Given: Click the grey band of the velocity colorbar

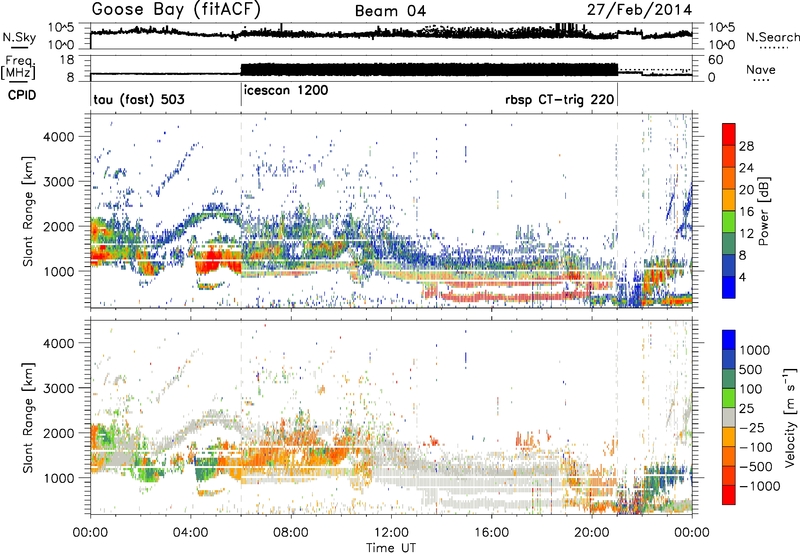Looking at the screenshot, I should click(729, 417).
